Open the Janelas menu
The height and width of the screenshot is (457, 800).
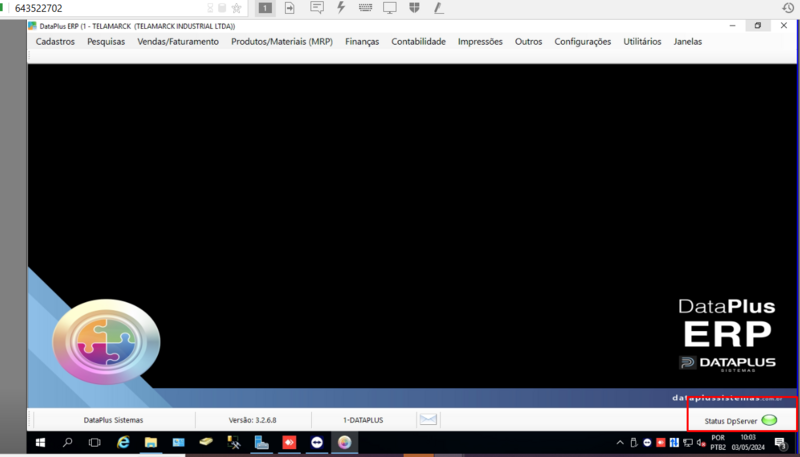[688, 42]
